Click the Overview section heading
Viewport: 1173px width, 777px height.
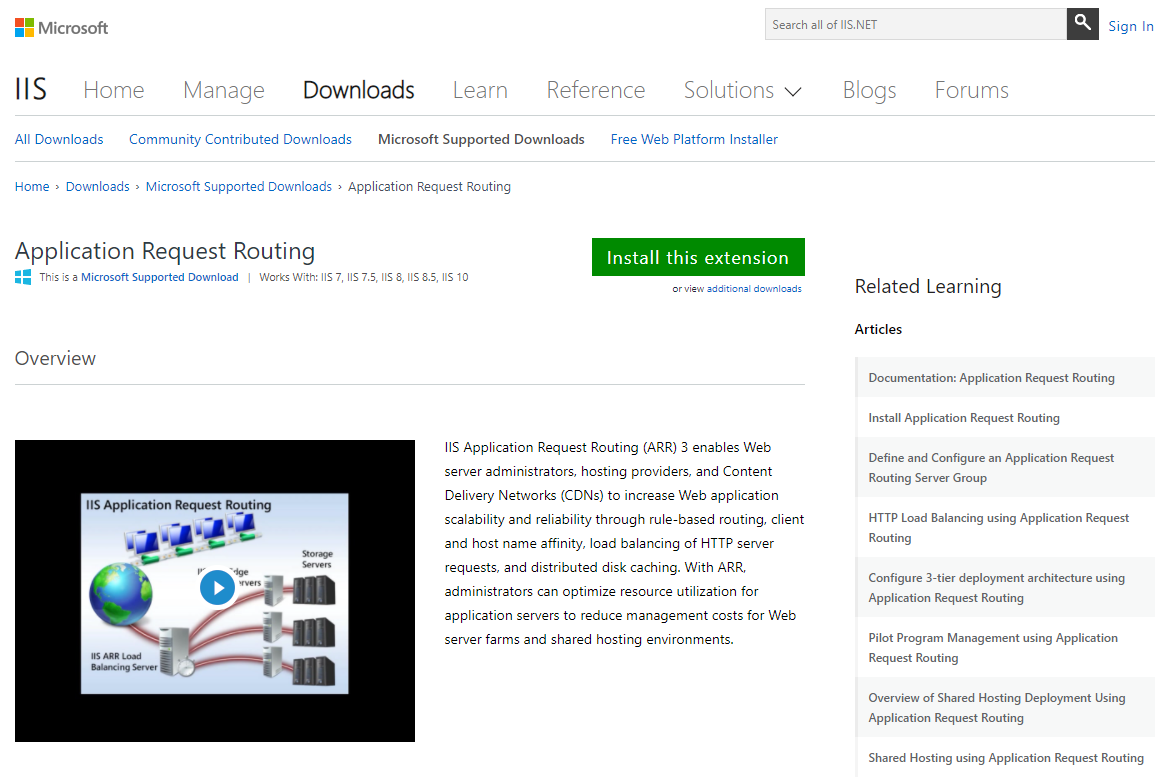click(55, 358)
